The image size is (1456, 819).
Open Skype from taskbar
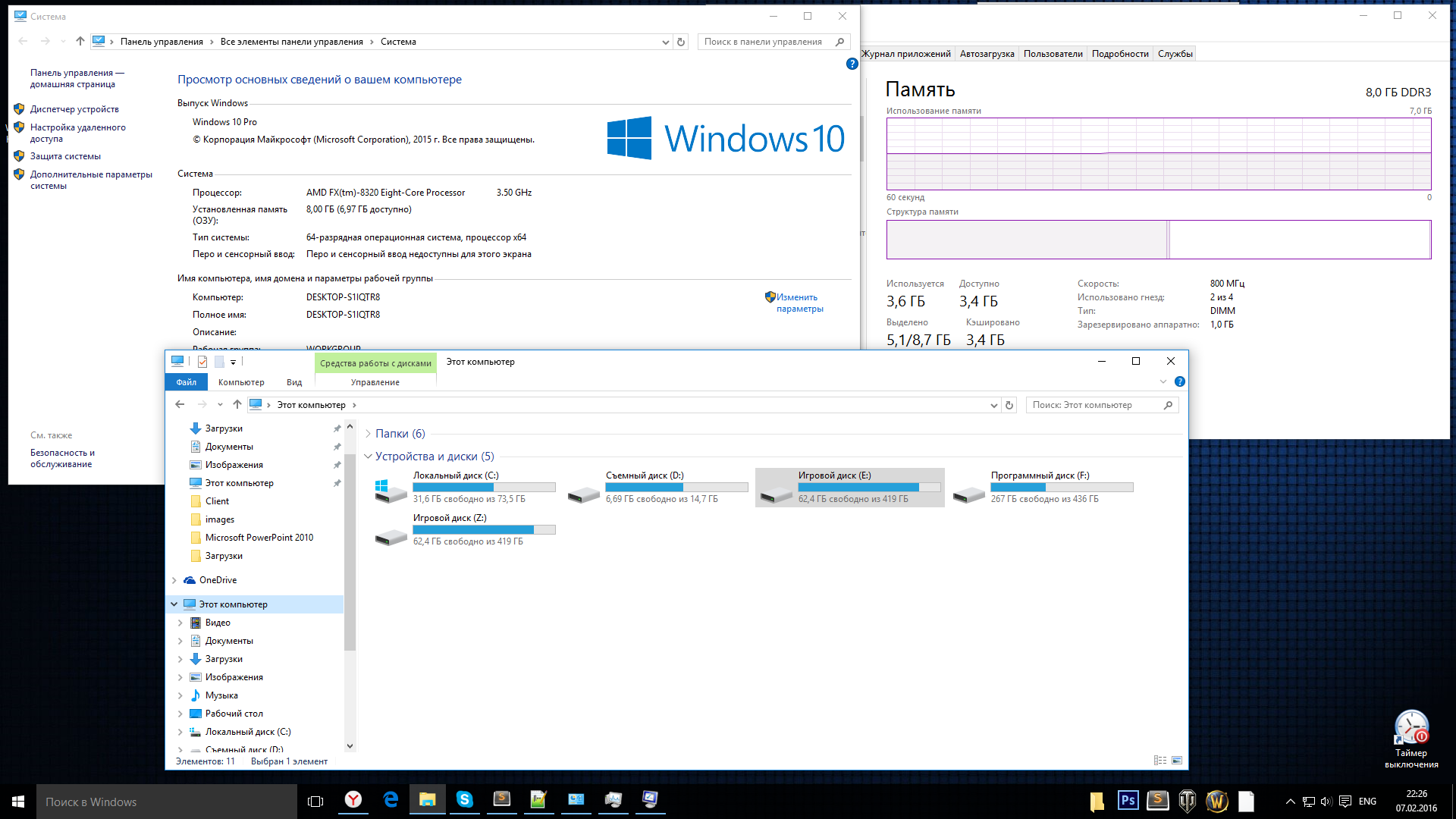(x=464, y=800)
